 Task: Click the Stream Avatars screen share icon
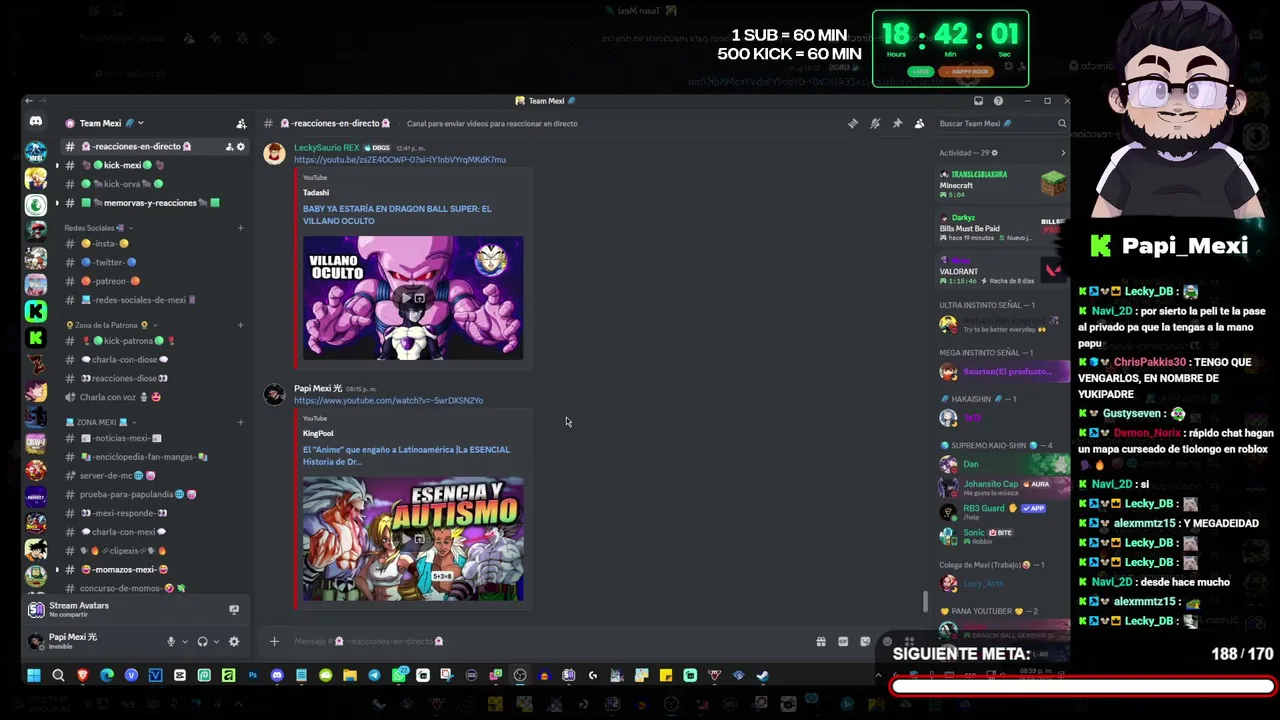click(234, 609)
